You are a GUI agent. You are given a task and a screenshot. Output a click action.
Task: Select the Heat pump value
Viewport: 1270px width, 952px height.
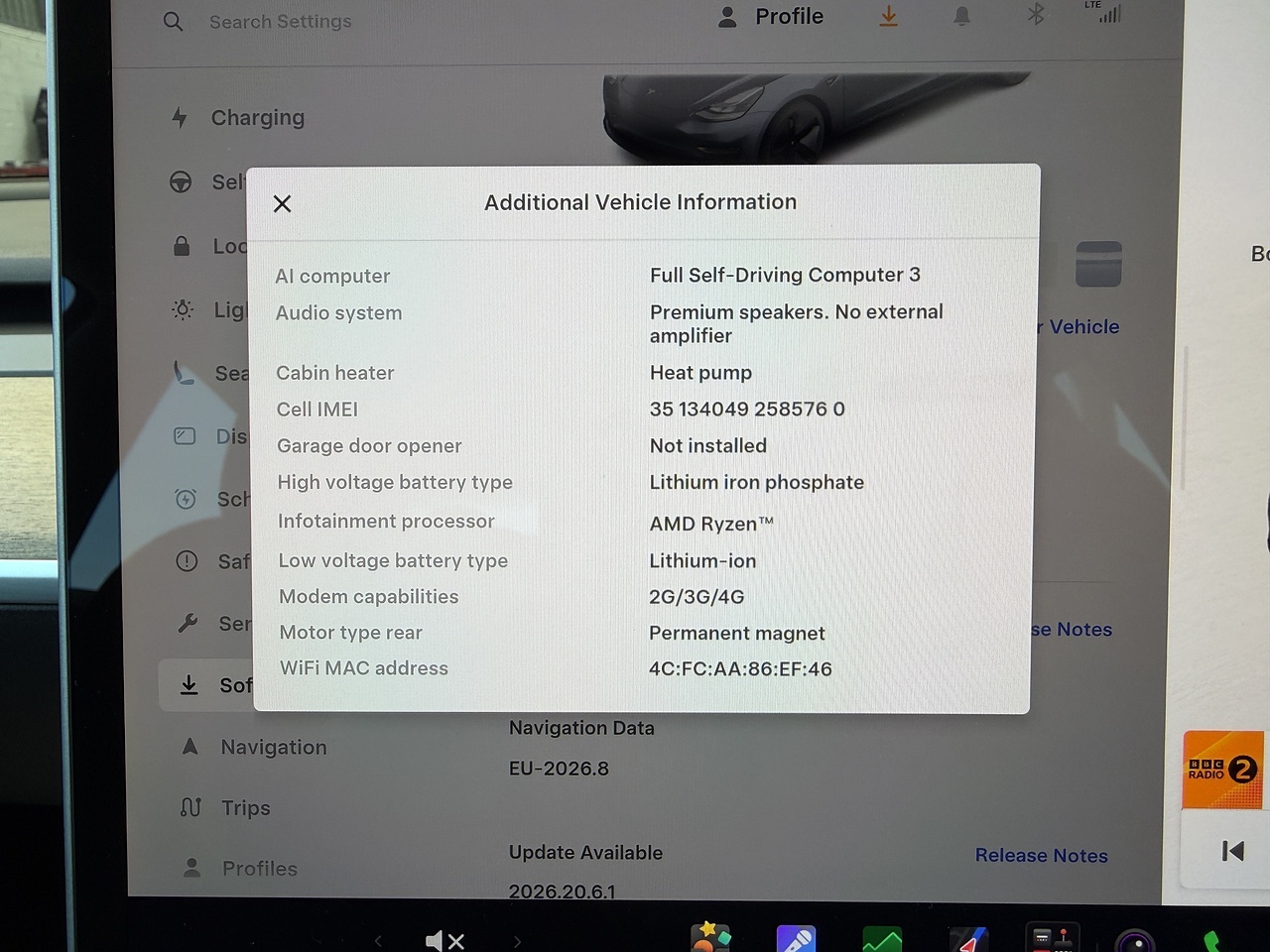tap(700, 373)
